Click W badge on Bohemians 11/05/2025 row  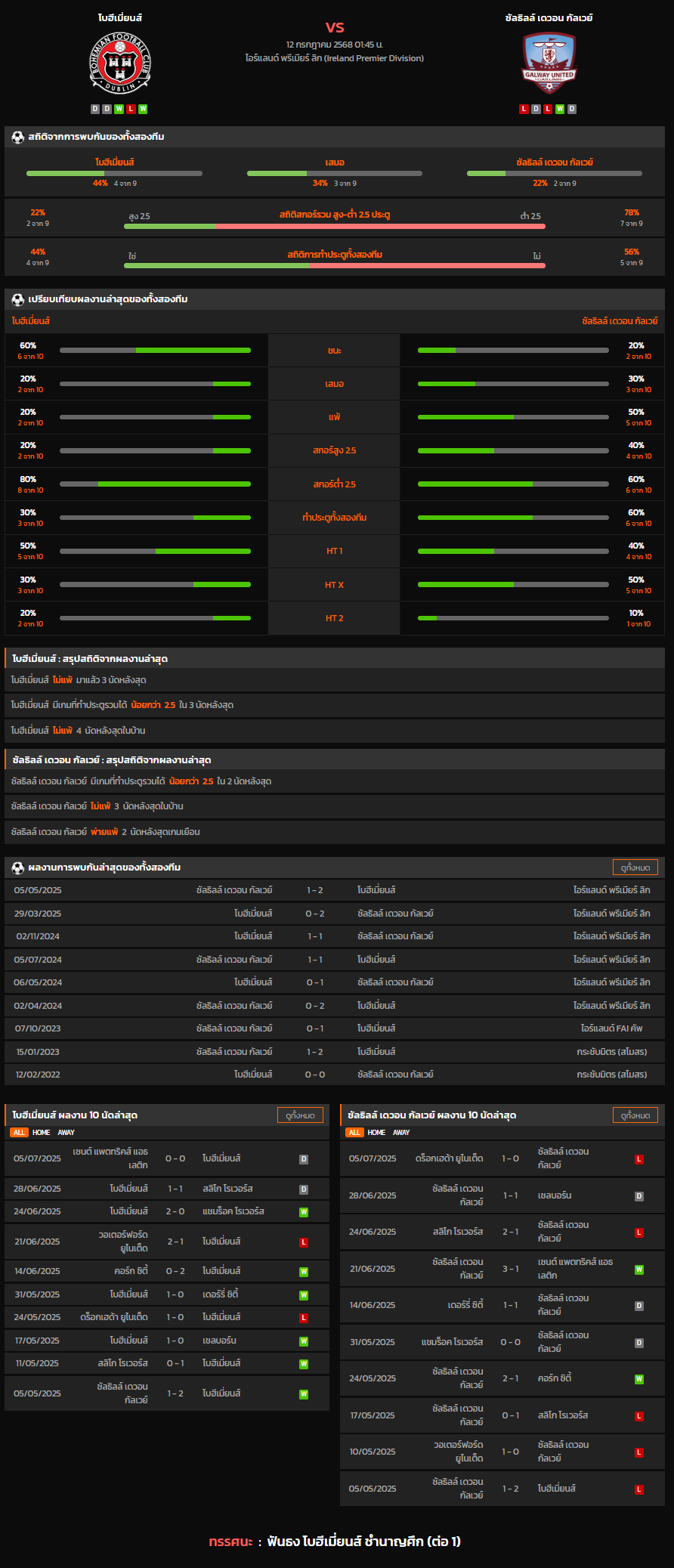point(304,1364)
